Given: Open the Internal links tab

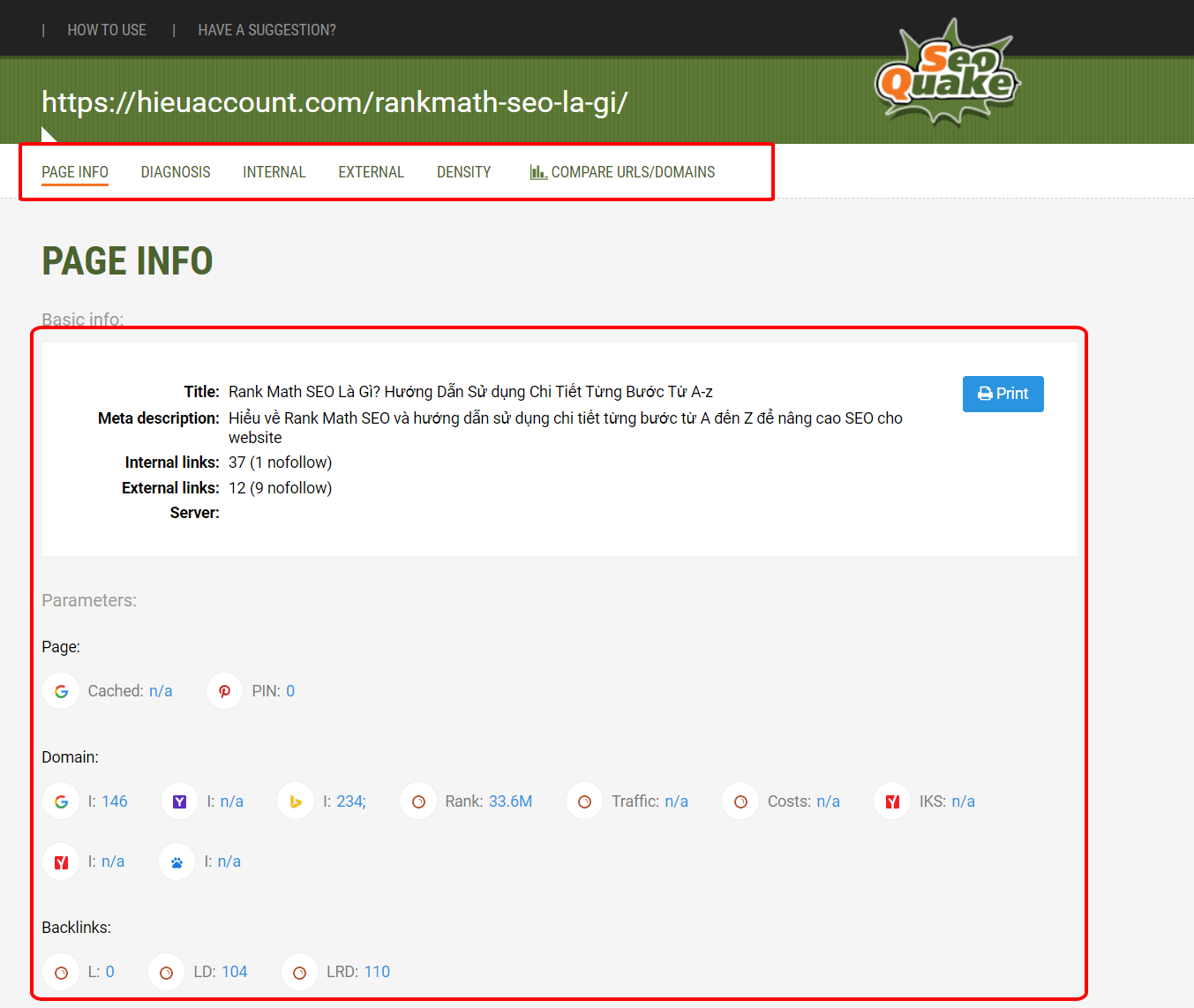Looking at the screenshot, I should click(x=274, y=172).
